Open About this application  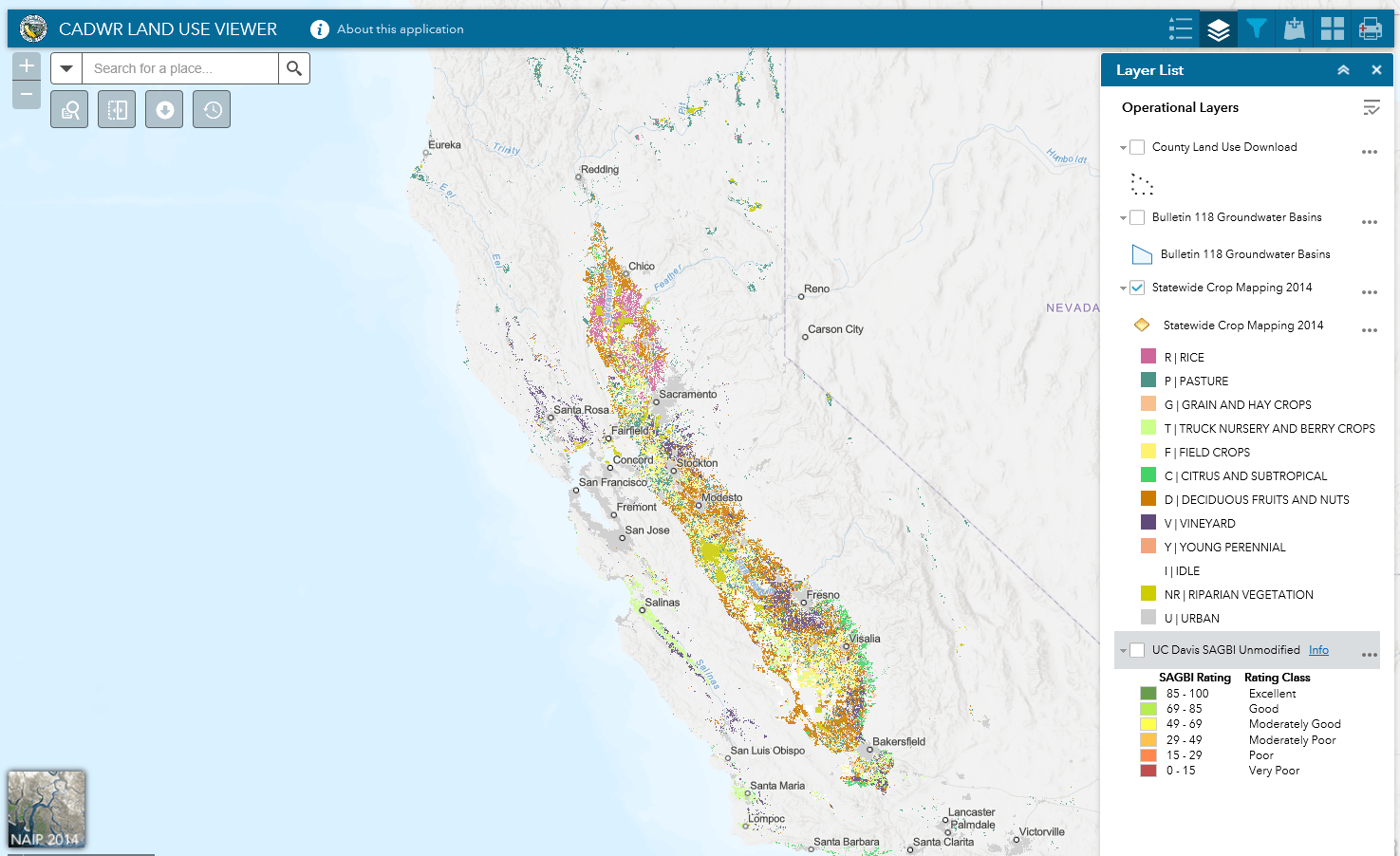(387, 28)
